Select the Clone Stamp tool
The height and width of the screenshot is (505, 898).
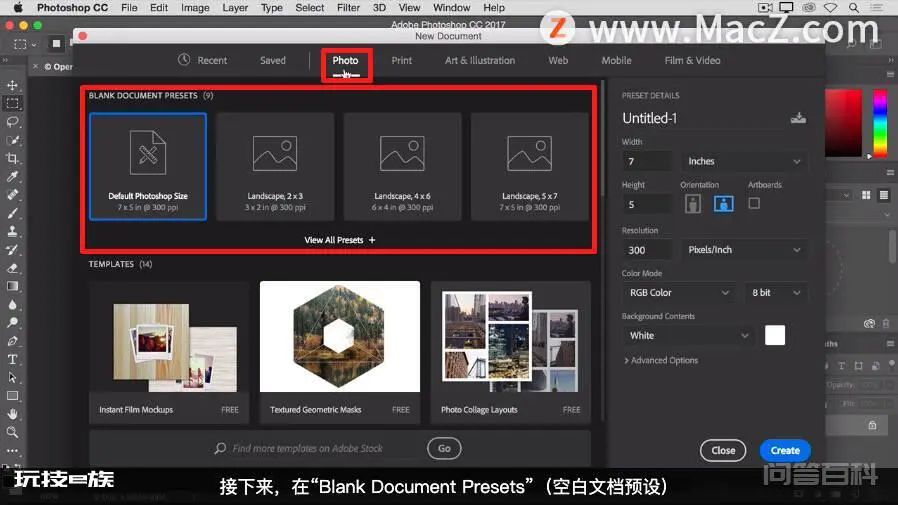(x=12, y=232)
